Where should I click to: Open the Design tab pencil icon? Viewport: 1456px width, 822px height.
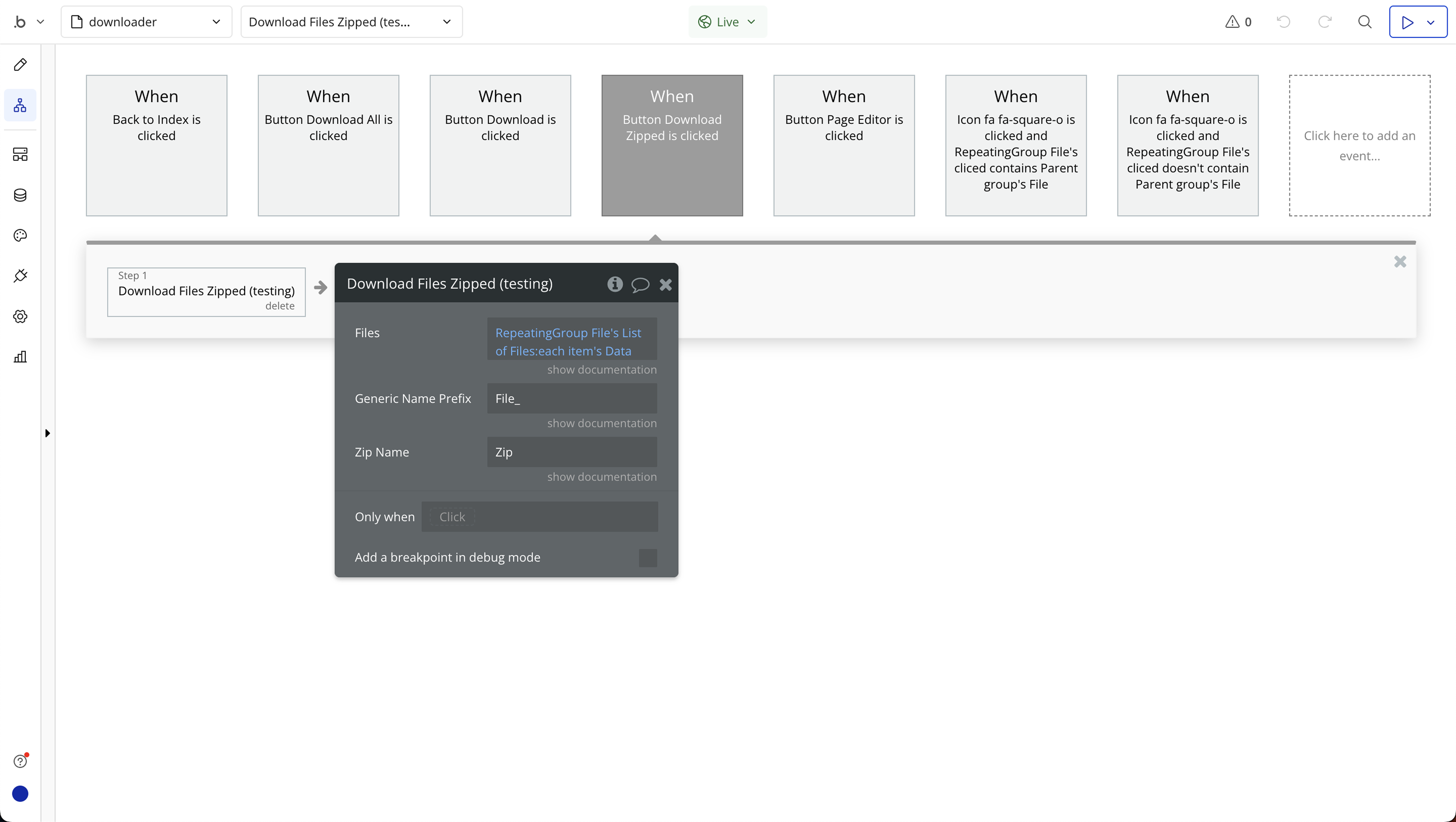coord(20,64)
